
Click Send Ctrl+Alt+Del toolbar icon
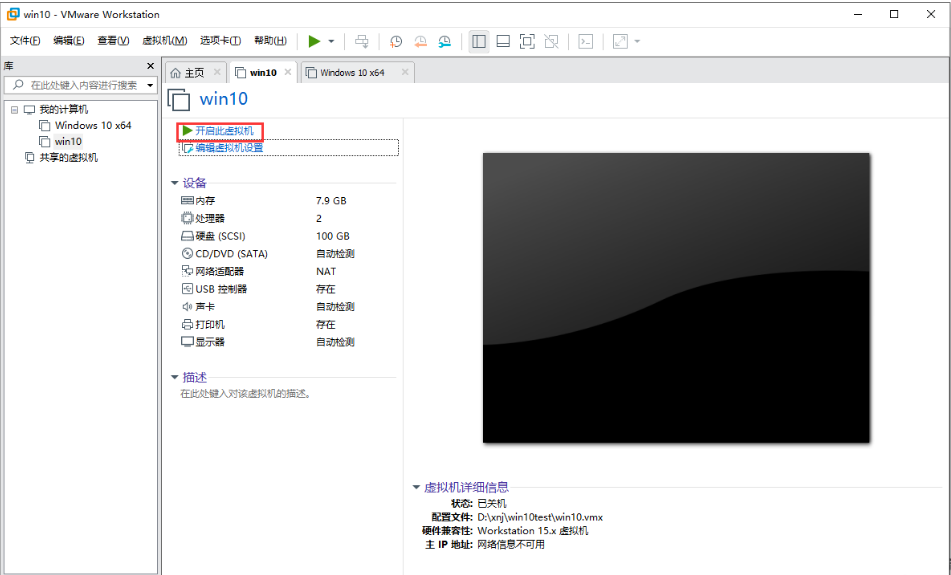361,41
